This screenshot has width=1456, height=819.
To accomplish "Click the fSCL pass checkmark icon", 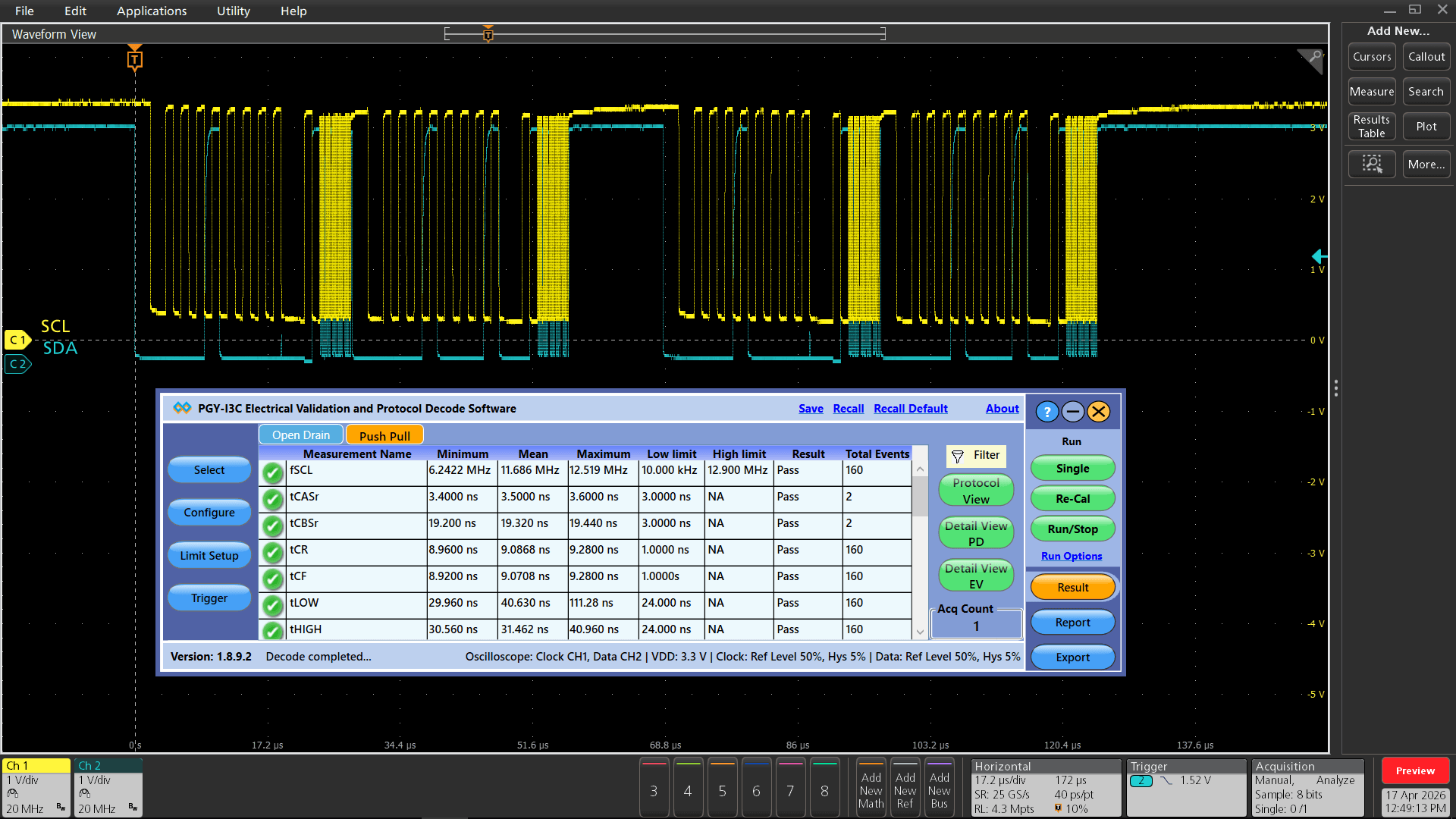I will pos(273,473).
